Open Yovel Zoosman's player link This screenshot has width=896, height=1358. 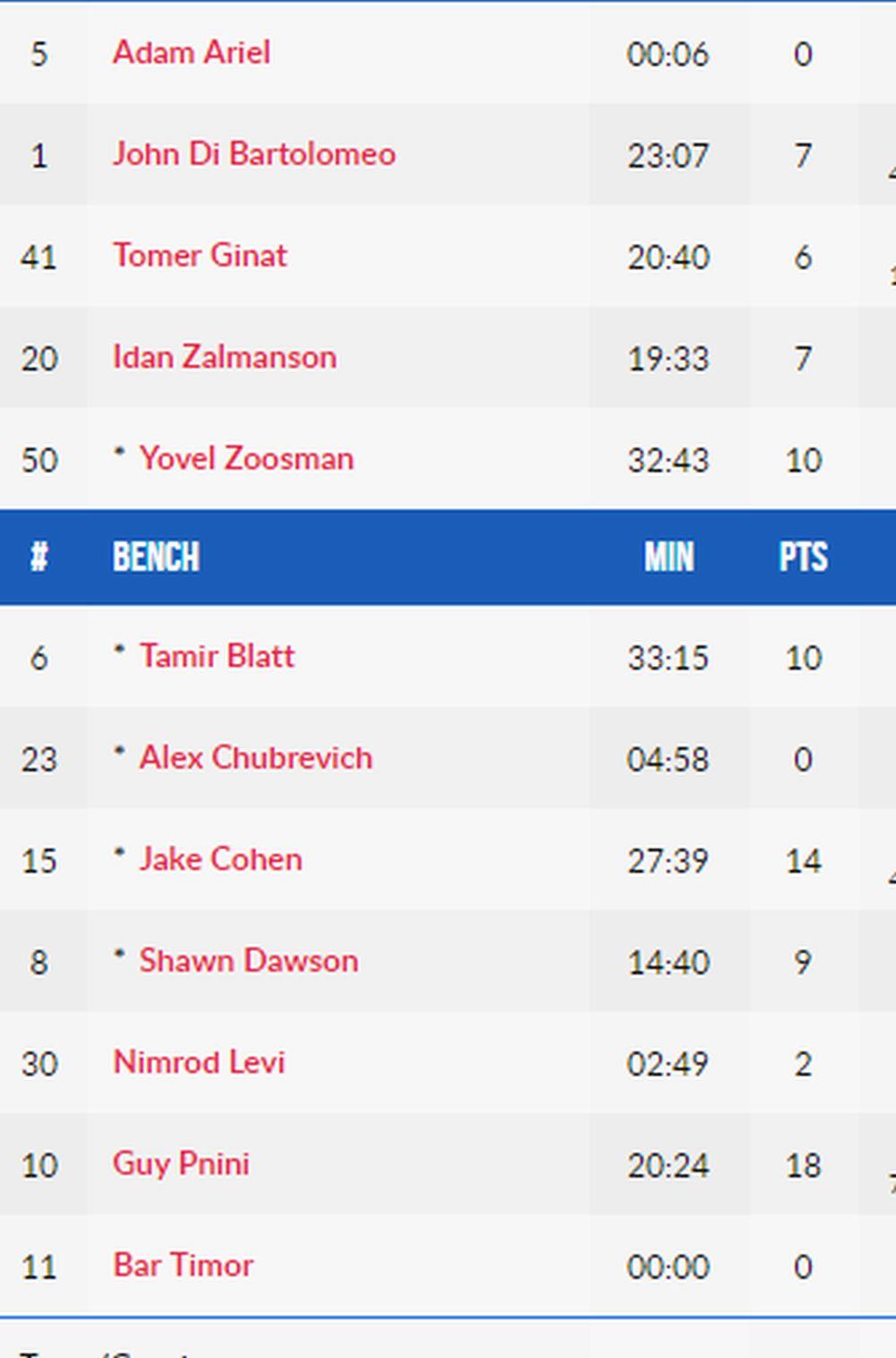click(246, 459)
